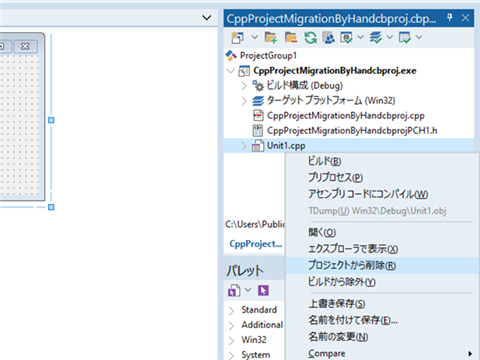Screen dimensions: 480x360
Task: Expand Additional palette category
Action: [231, 325]
